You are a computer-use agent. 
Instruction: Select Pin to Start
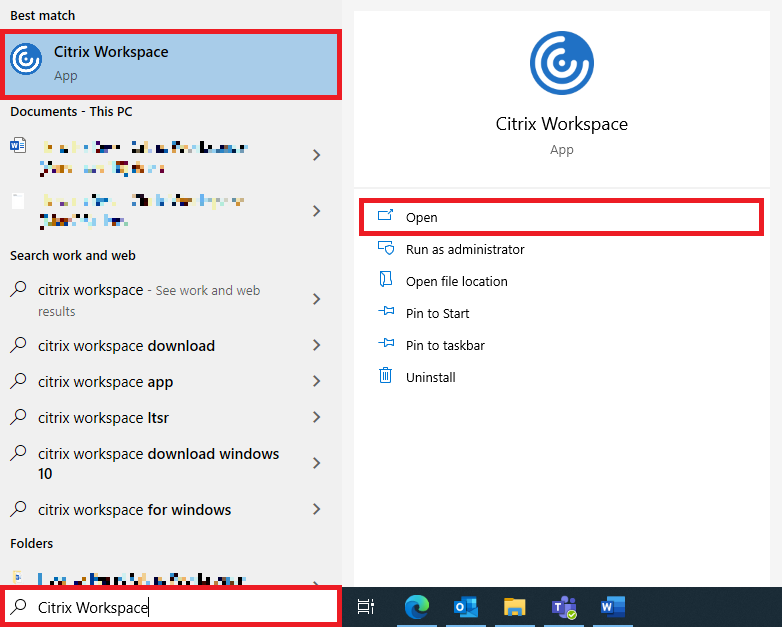pyautogui.click(x=562, y=313)
